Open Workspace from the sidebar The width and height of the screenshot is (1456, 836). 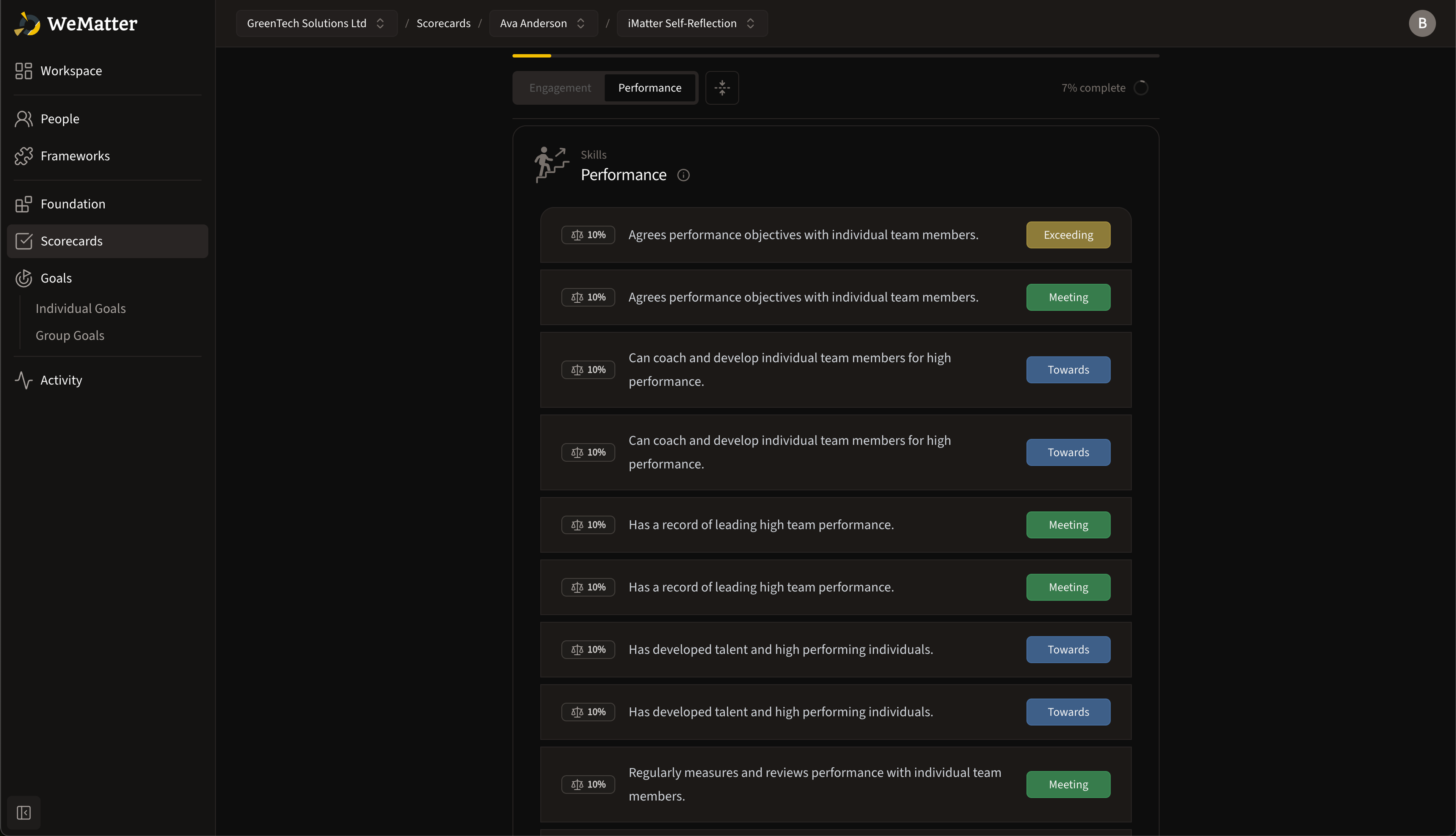coord(107,71)
